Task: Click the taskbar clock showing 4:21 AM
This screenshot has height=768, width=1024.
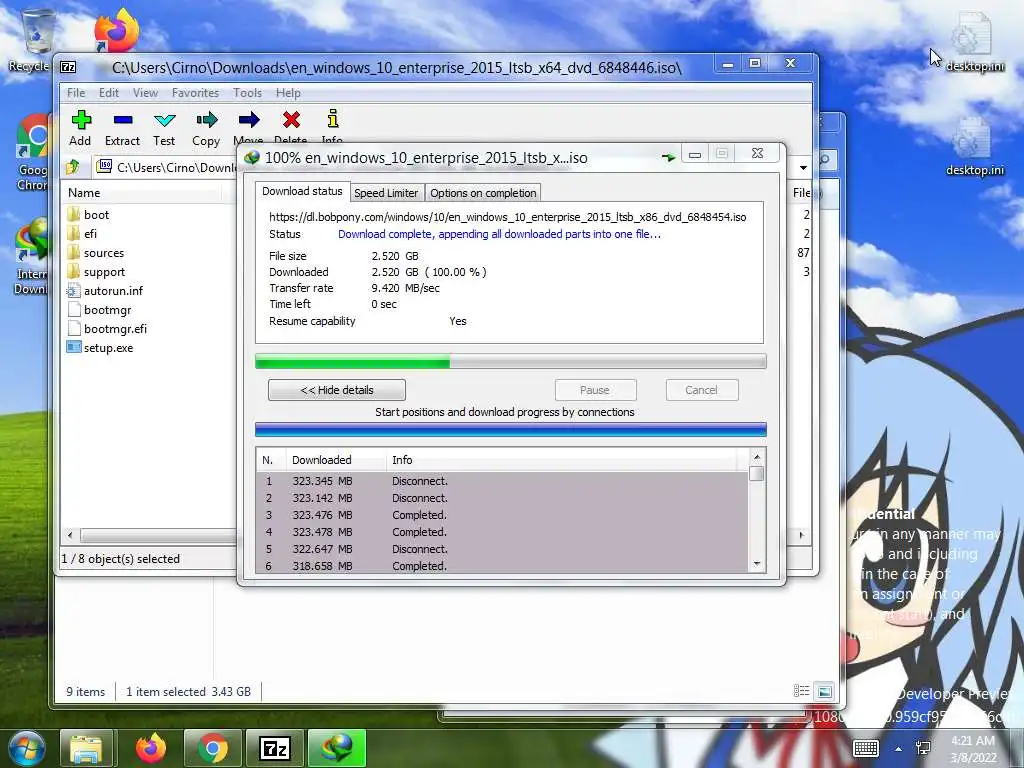Action: pos(972,748)
